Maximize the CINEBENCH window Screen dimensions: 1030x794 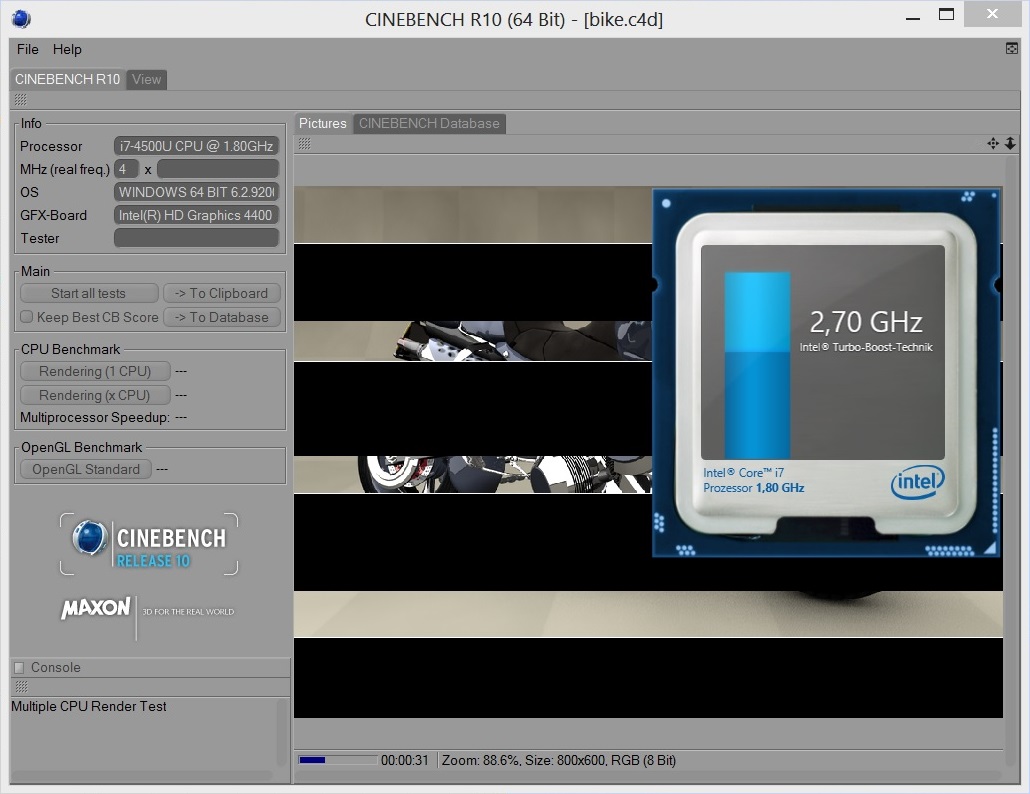pyautogui.click(x=946, y=14)
